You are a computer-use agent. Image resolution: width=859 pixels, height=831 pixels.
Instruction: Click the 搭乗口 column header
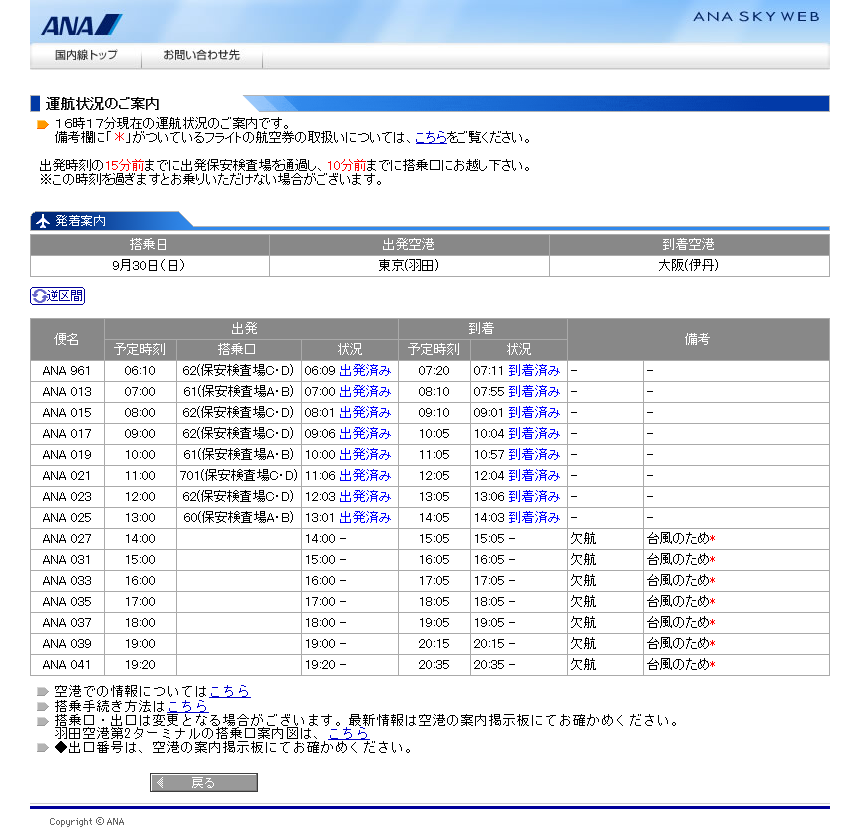tap(238, 349)
